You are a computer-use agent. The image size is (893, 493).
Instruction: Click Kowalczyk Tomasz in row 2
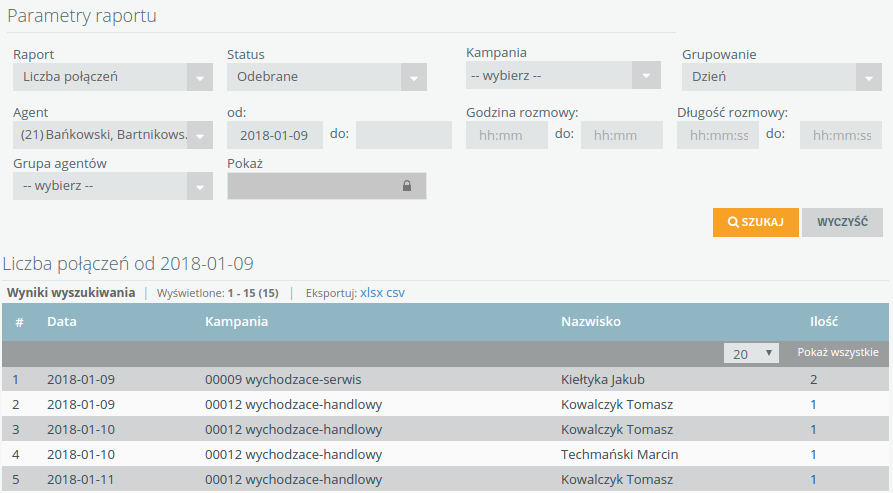617,405
